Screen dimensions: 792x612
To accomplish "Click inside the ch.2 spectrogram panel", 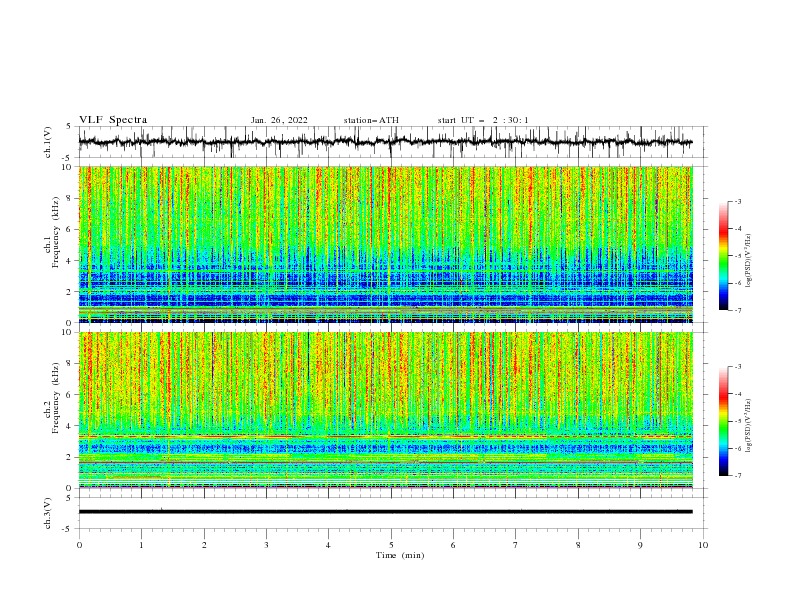I will 385,410.
